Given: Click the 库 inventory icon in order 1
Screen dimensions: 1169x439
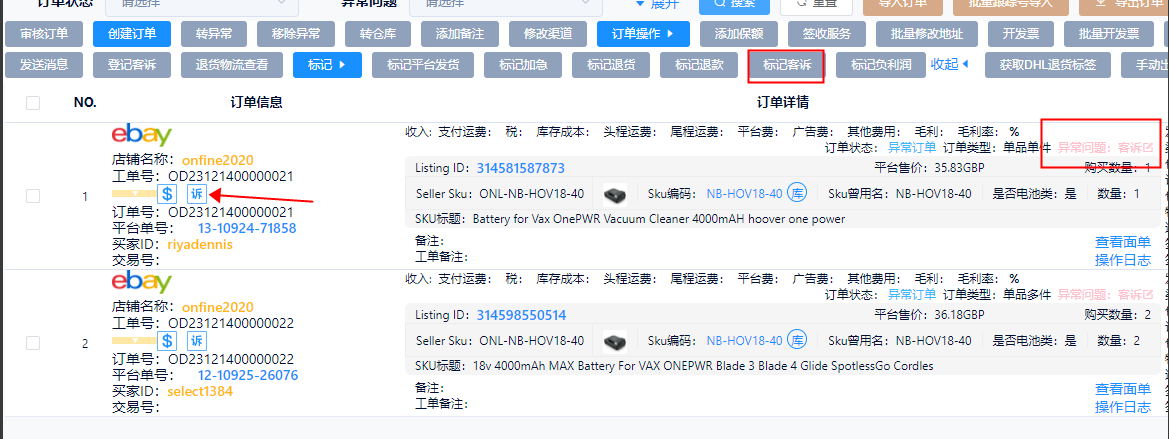Looking at the screenshot, I should click(x=797, y=193).
